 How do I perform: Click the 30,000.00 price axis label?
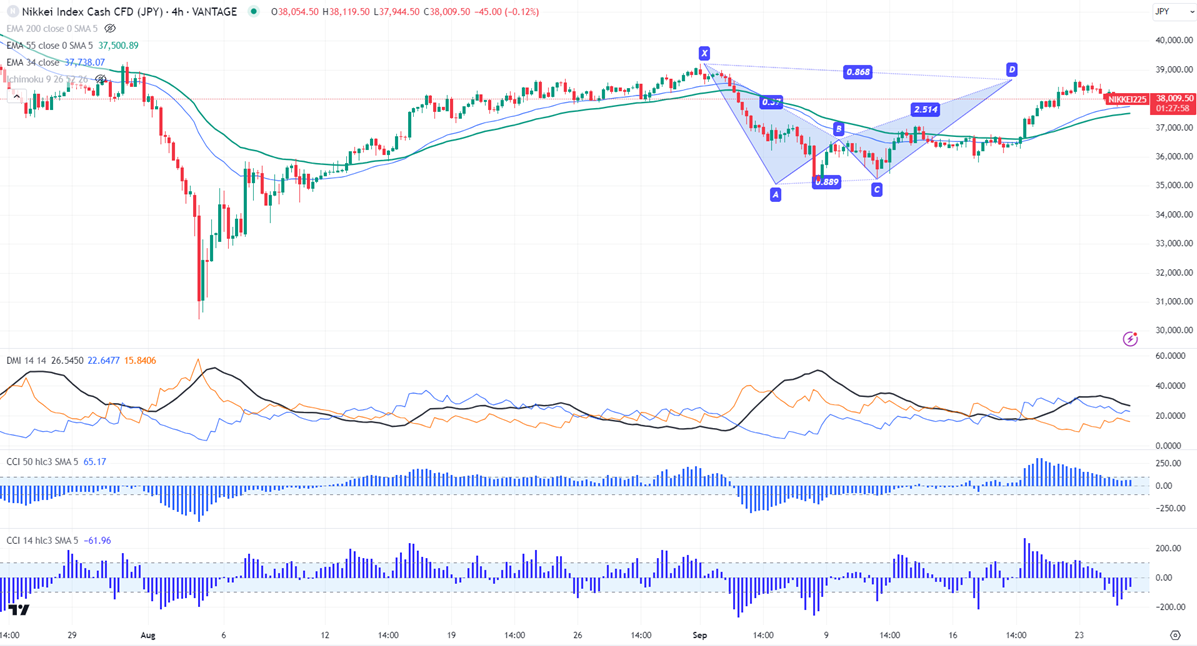click(1174, 331)
